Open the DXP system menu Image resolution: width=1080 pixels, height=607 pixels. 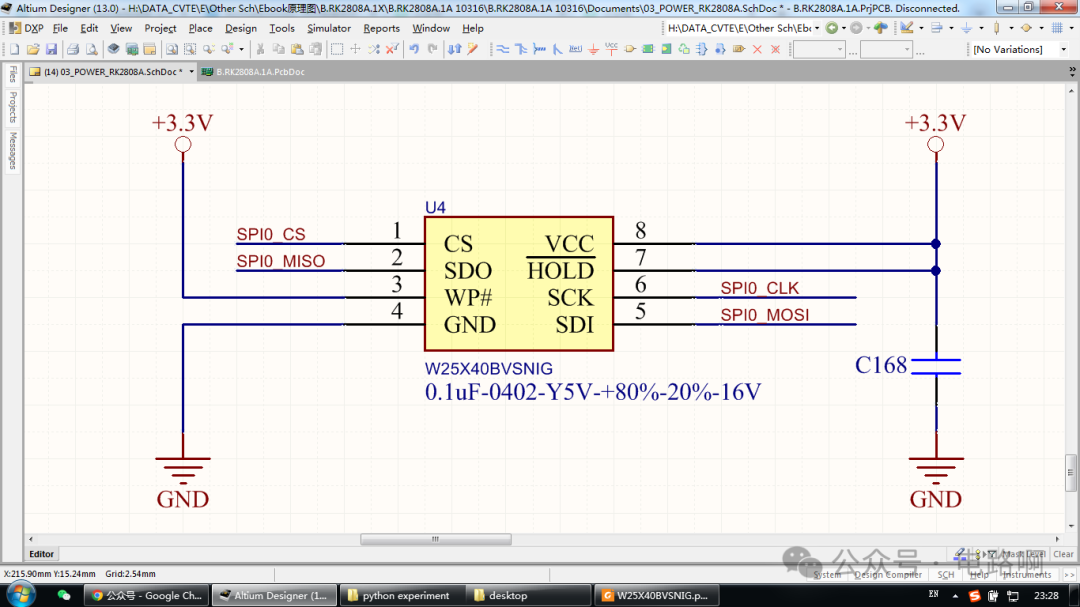click(25, 28)
